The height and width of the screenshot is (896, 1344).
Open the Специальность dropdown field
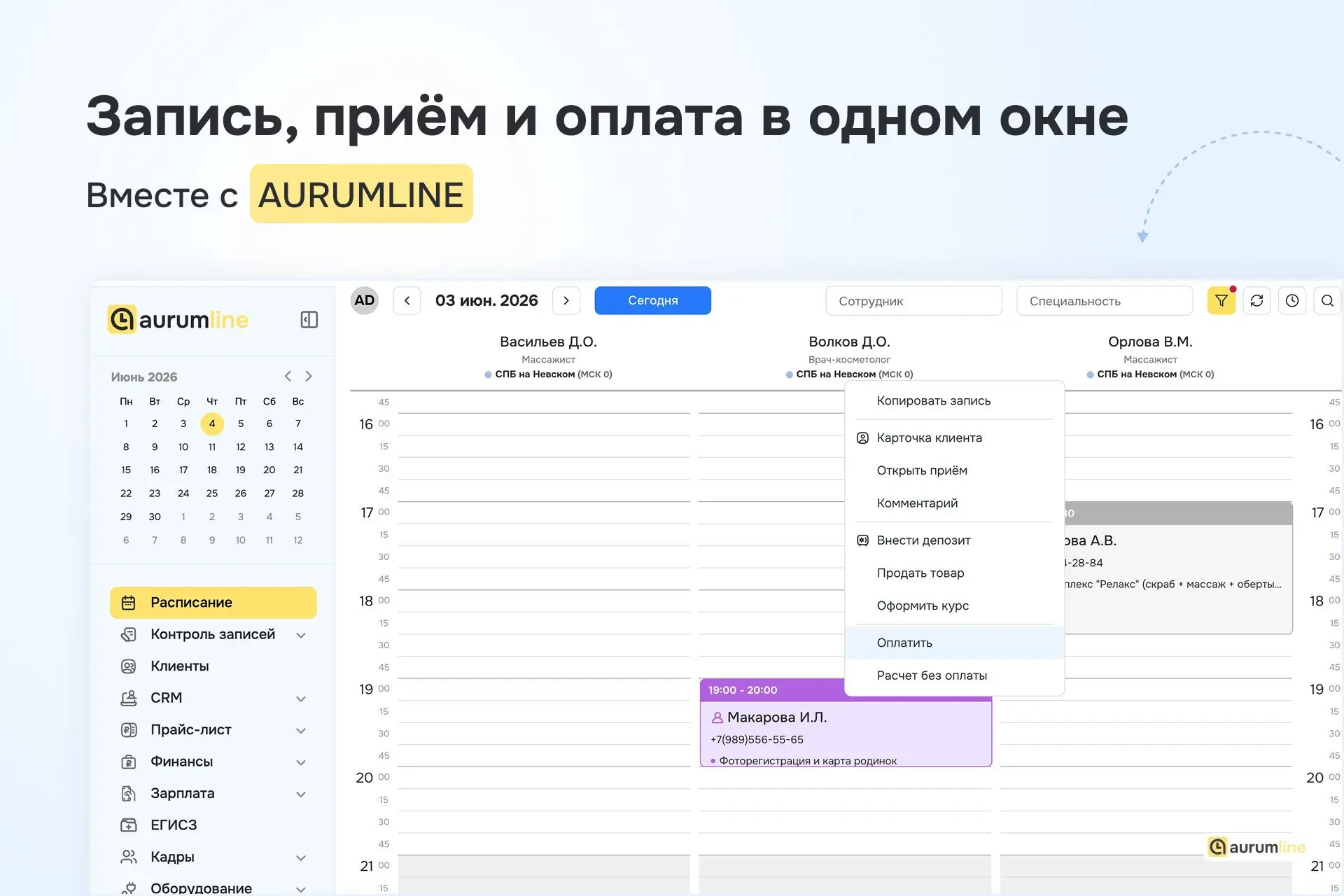tap(1105, 301)
